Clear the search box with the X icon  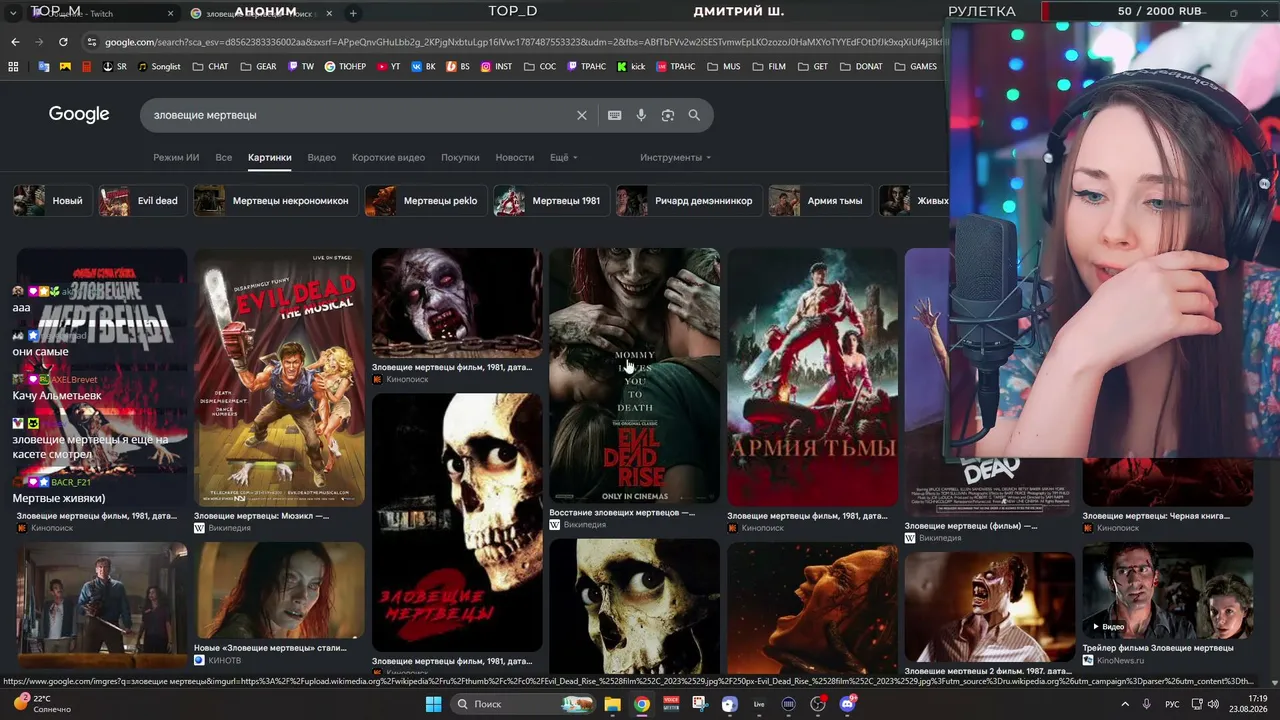click(581, 115)
